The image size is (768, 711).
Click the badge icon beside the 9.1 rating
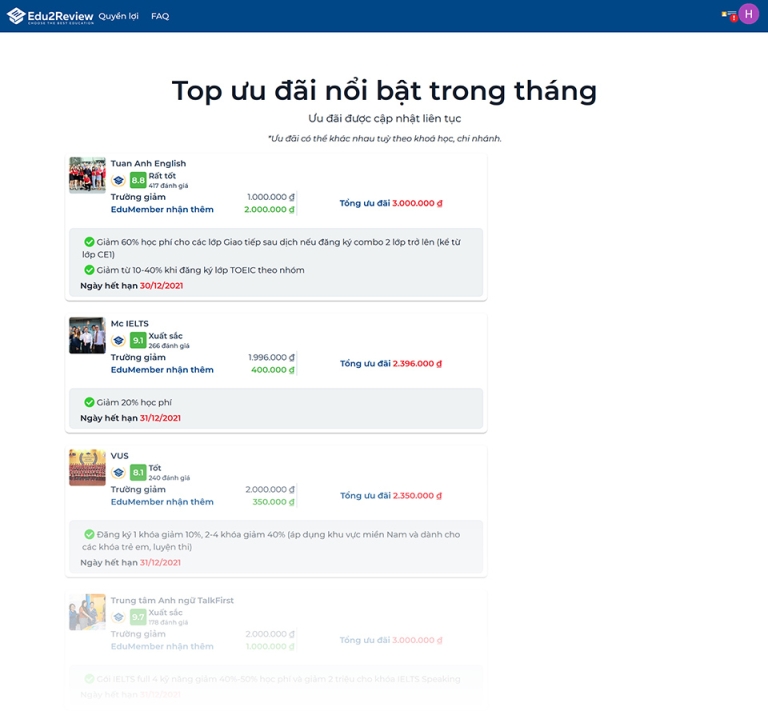pos(119,340)
